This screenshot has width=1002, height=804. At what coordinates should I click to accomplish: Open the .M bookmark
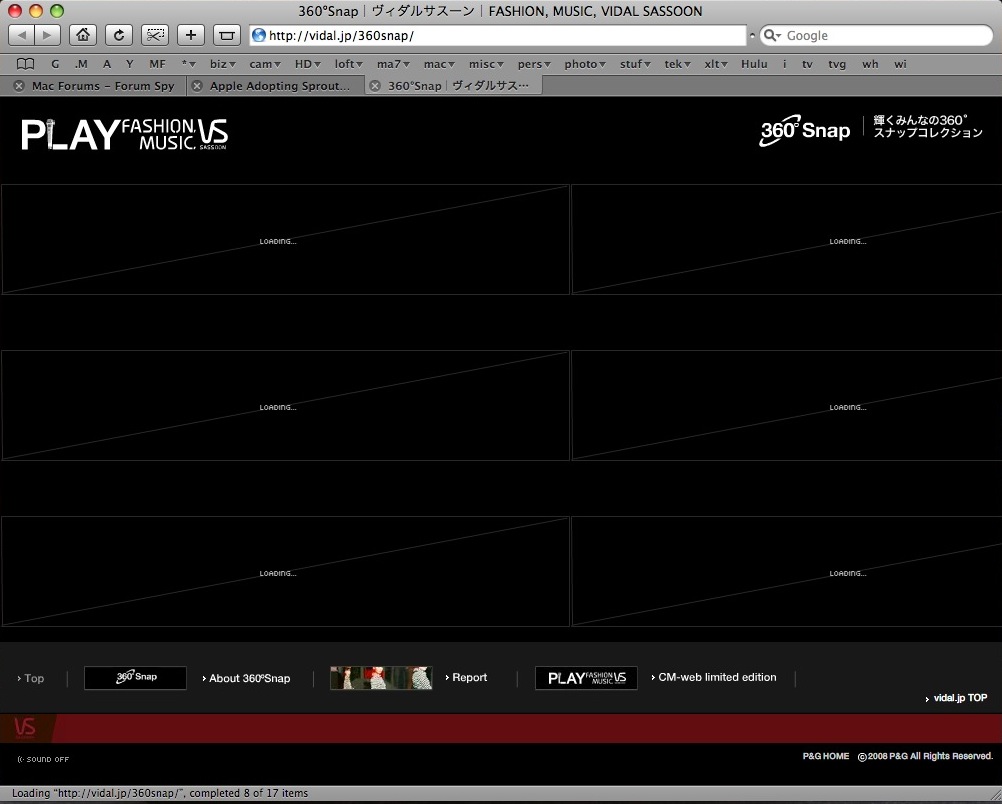(x=81, y=64)
